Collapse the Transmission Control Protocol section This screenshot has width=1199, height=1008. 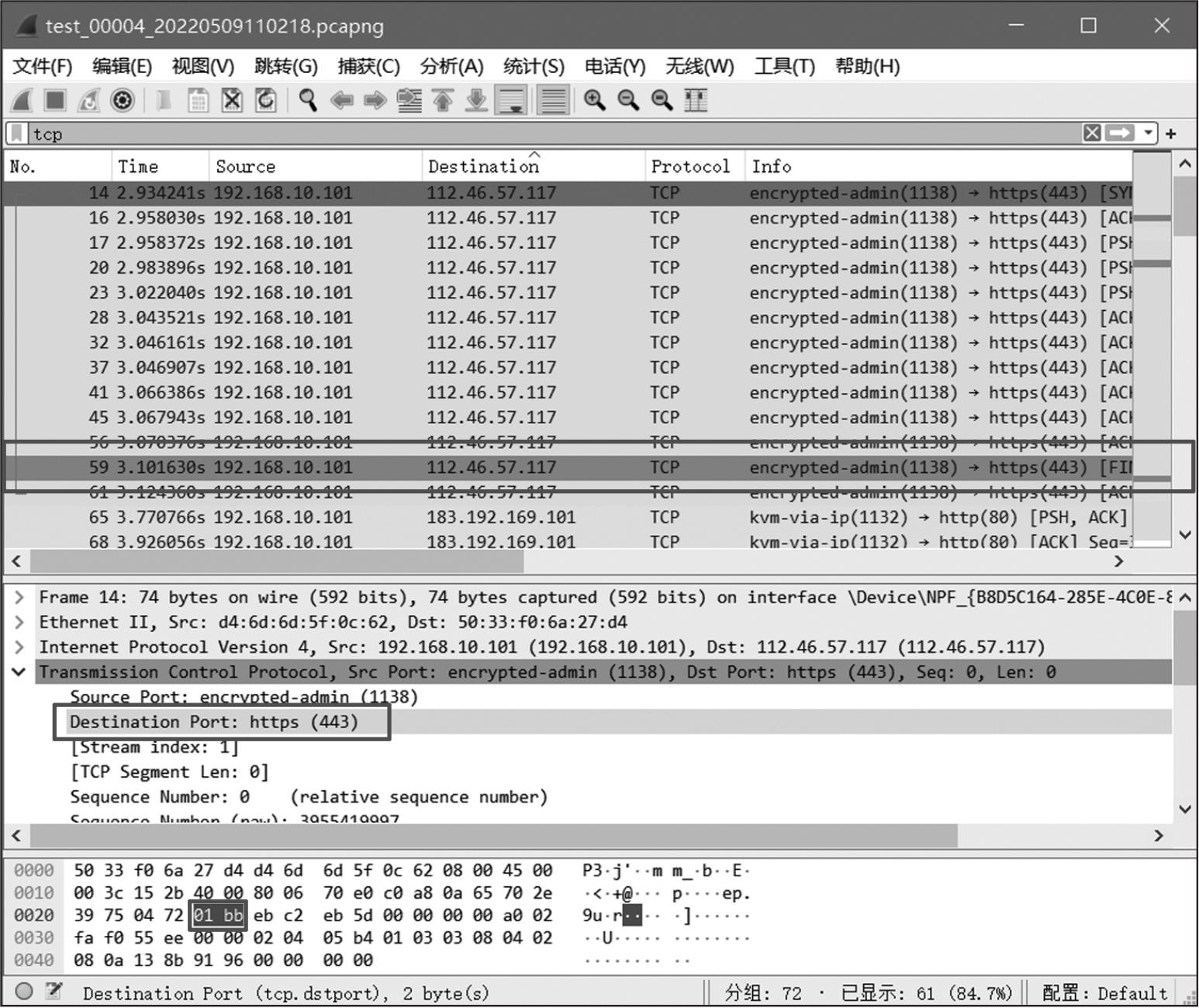pyautogui.click(x=19, y=672)
